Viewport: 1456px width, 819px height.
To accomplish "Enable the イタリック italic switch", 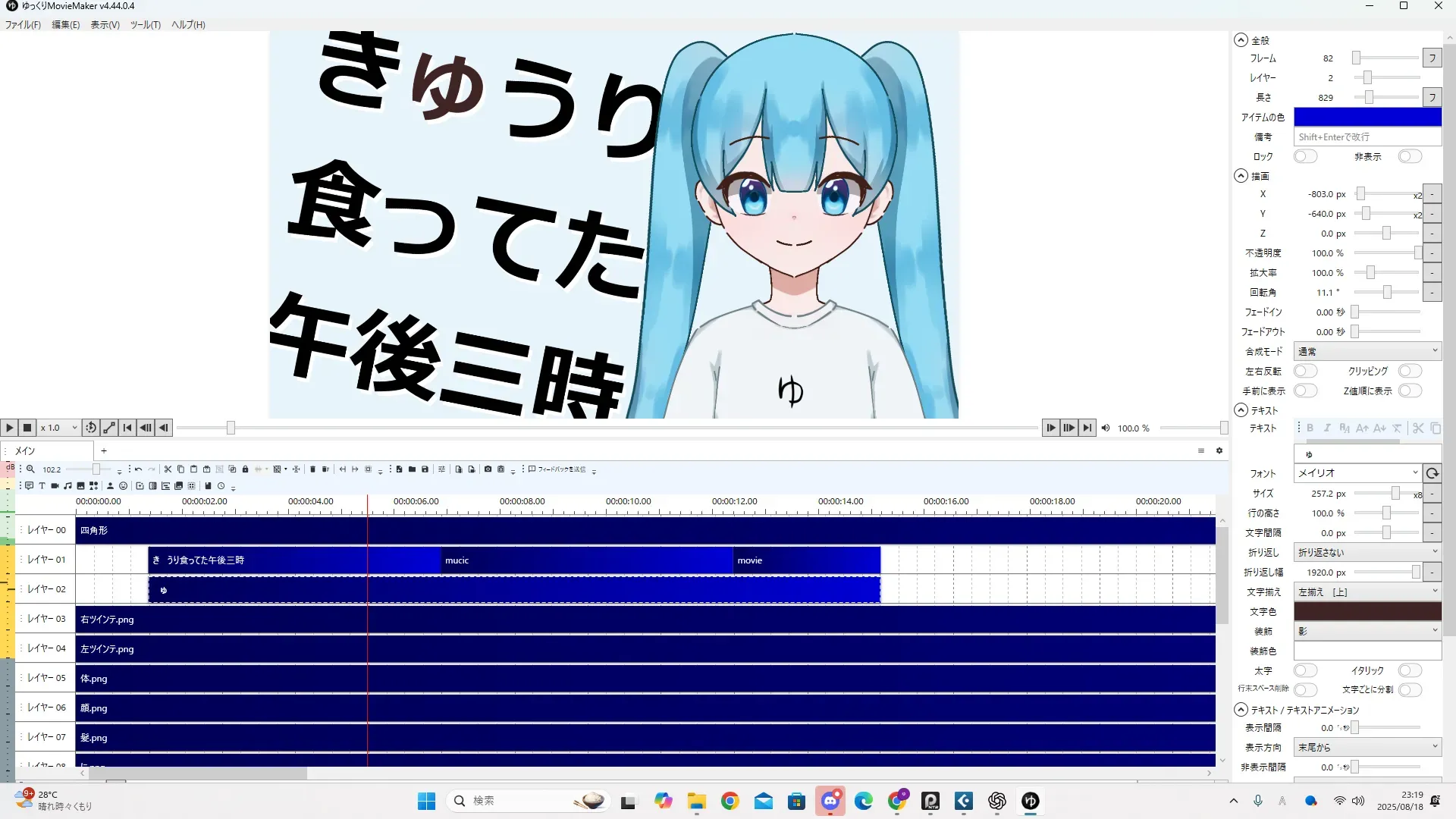I will pyautogui.click(x=1409, y=670).
